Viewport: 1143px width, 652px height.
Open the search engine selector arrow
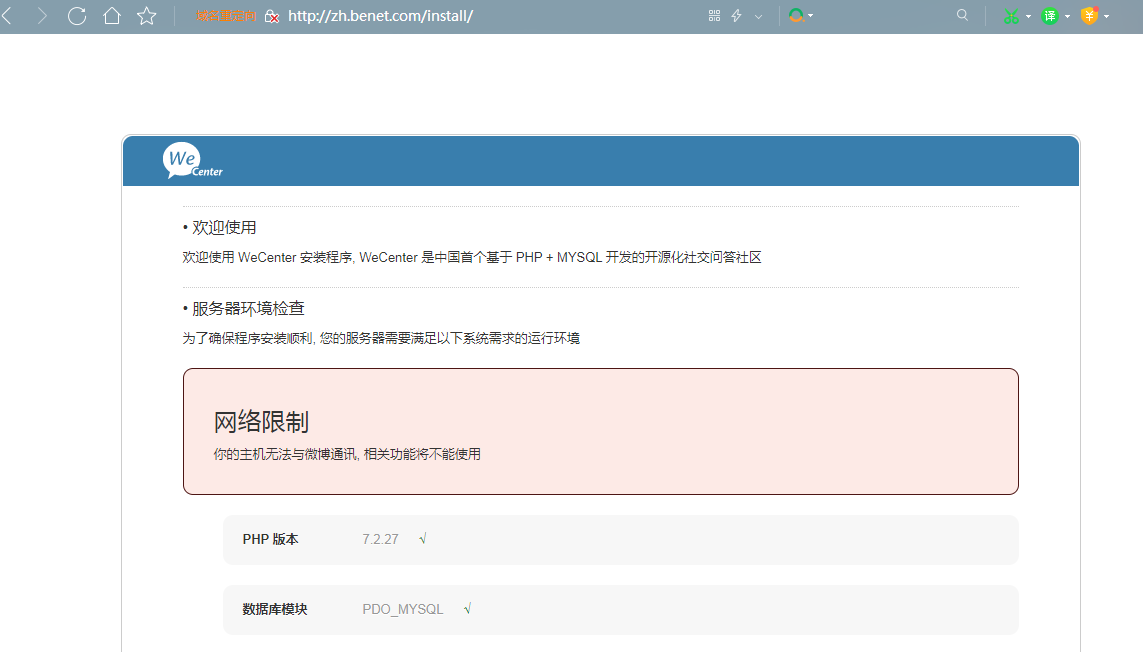click(811, 15)
